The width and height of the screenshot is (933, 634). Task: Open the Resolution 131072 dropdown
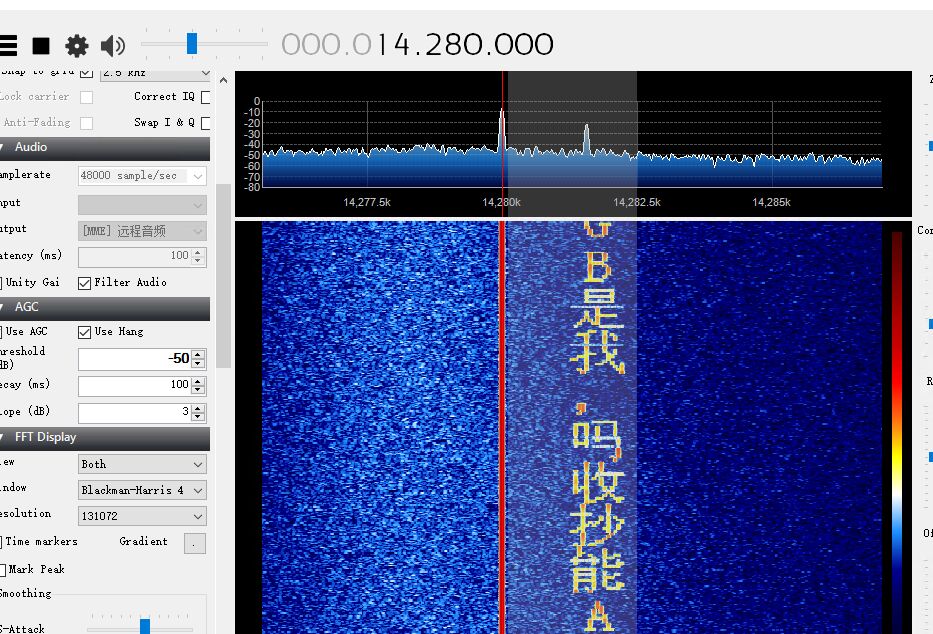(142, 516)
